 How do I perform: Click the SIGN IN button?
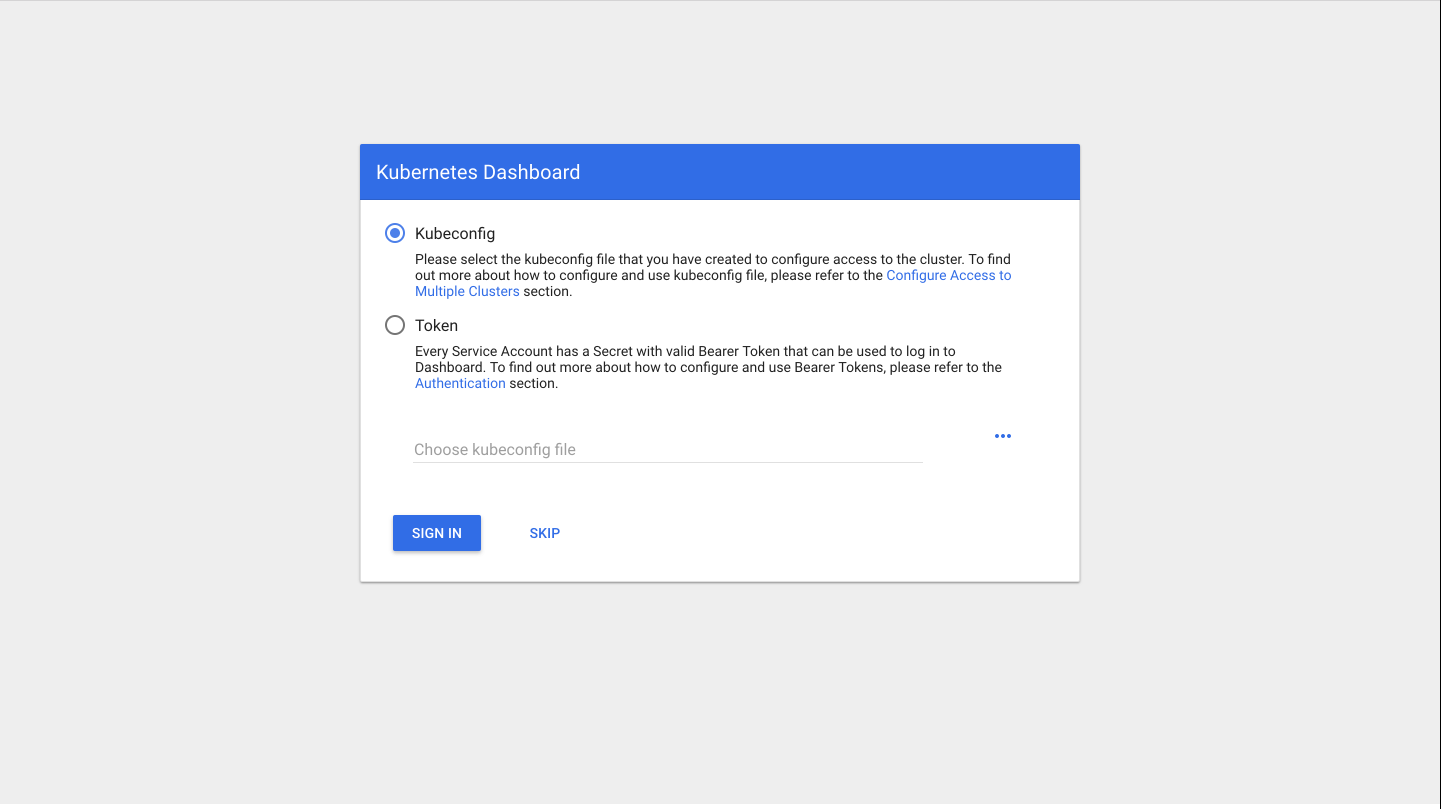pos(437,533)
